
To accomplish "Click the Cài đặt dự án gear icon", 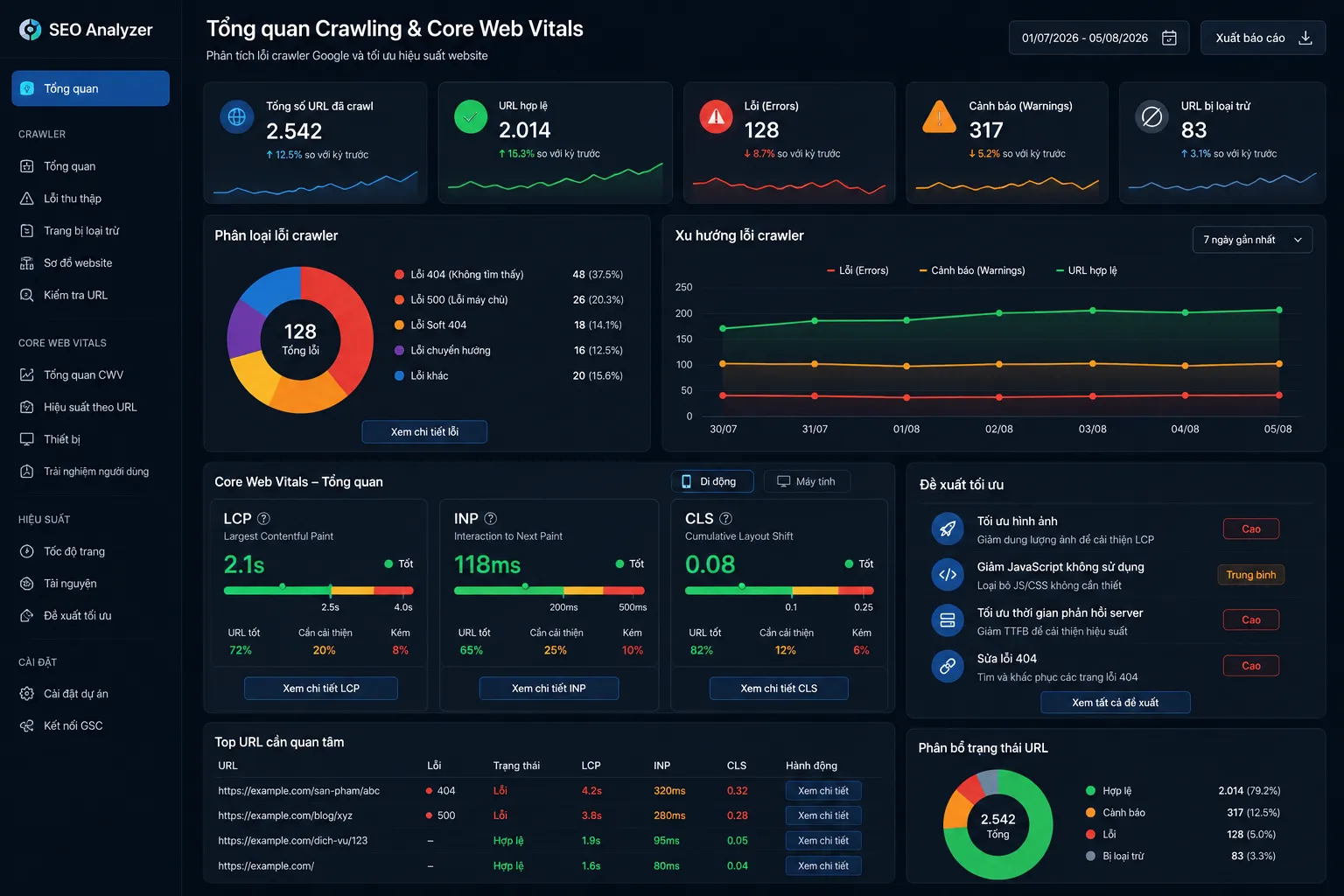I will tap(27, 694).
